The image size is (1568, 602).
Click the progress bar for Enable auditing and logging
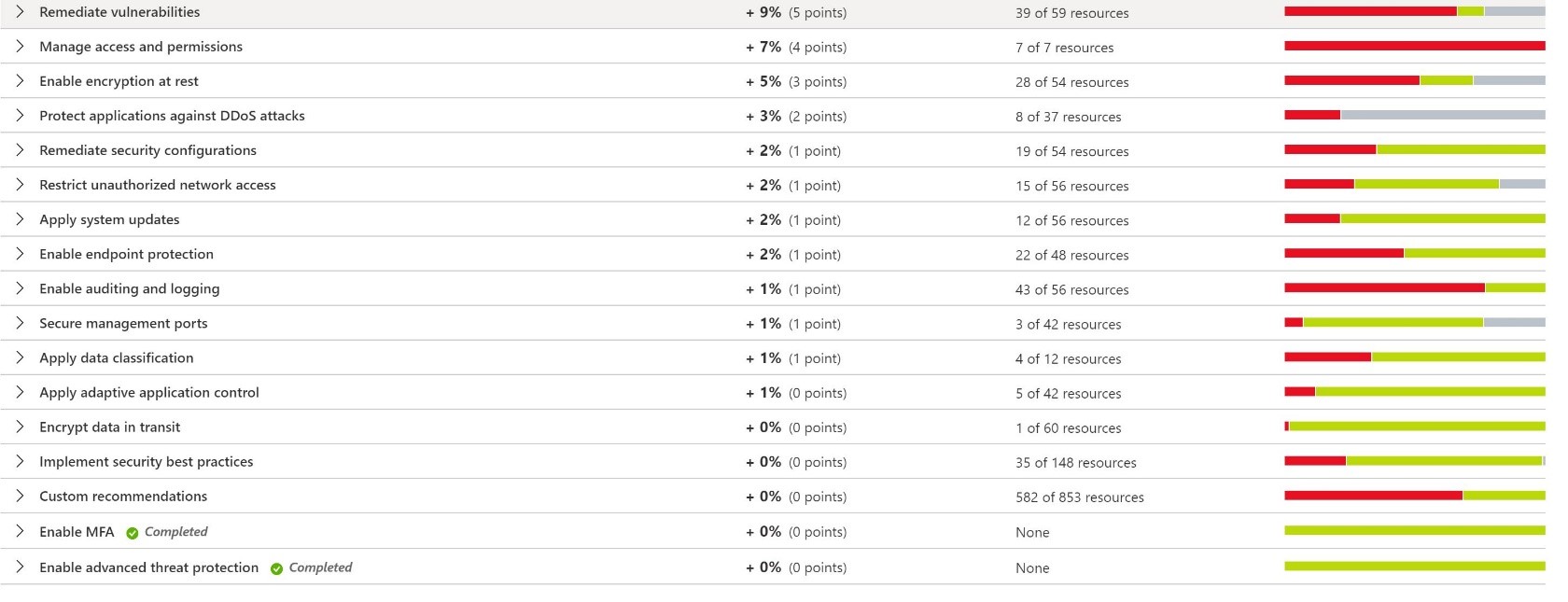[x=1415, y=287]
